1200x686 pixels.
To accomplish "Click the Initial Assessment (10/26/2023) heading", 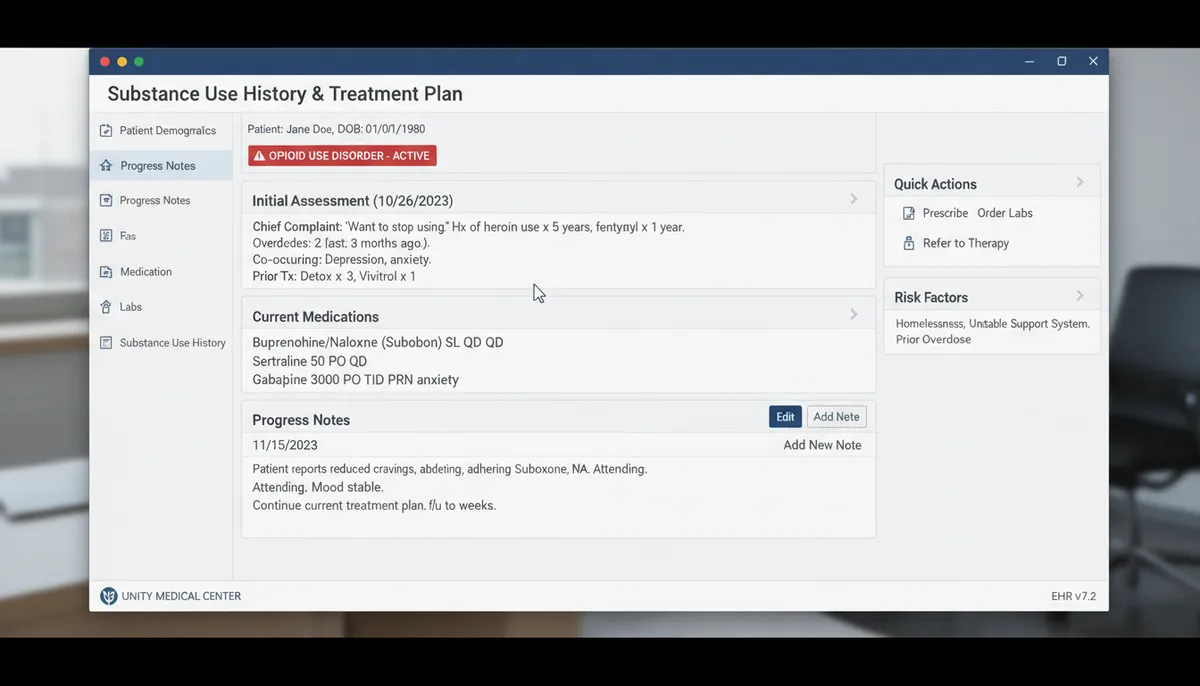I will 353,201.
